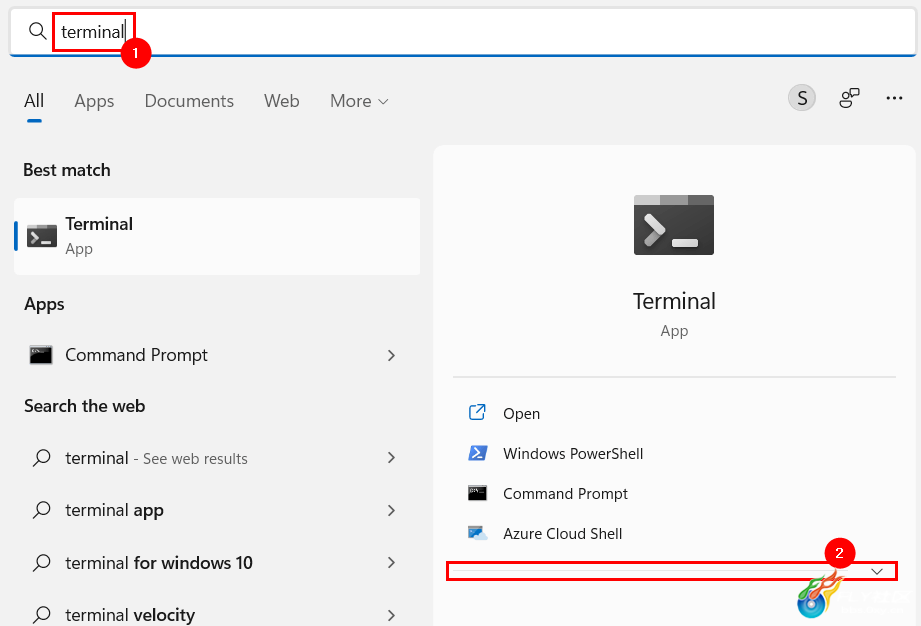Launch Windows PowerShell from Terminal actions
Viewport: 921px width, 626px height.
click(x=674, y=453)
